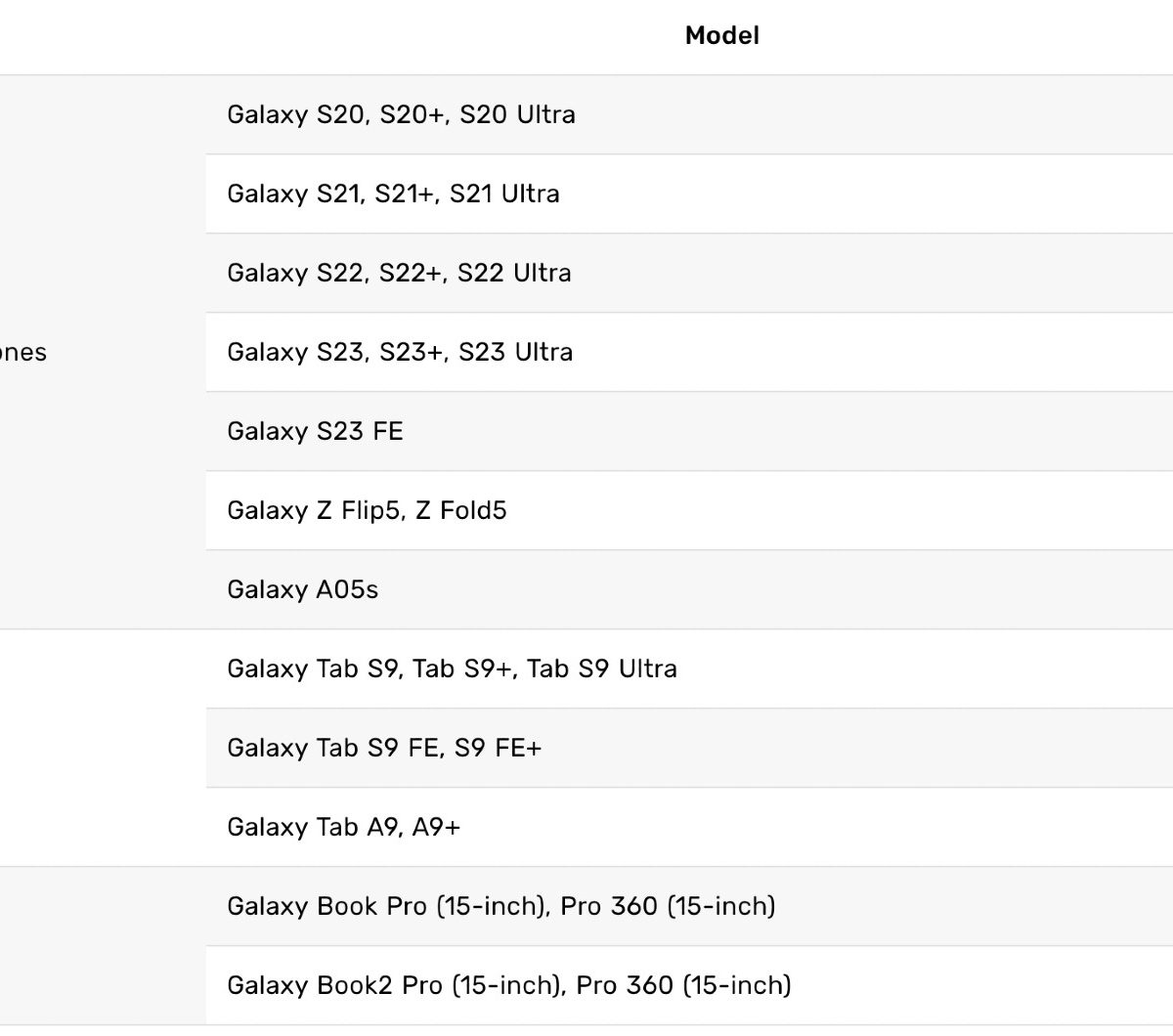Select the Galaxy S23 FE row
This screenshot has height=1036, width=1173.
(x=315, y=432)
